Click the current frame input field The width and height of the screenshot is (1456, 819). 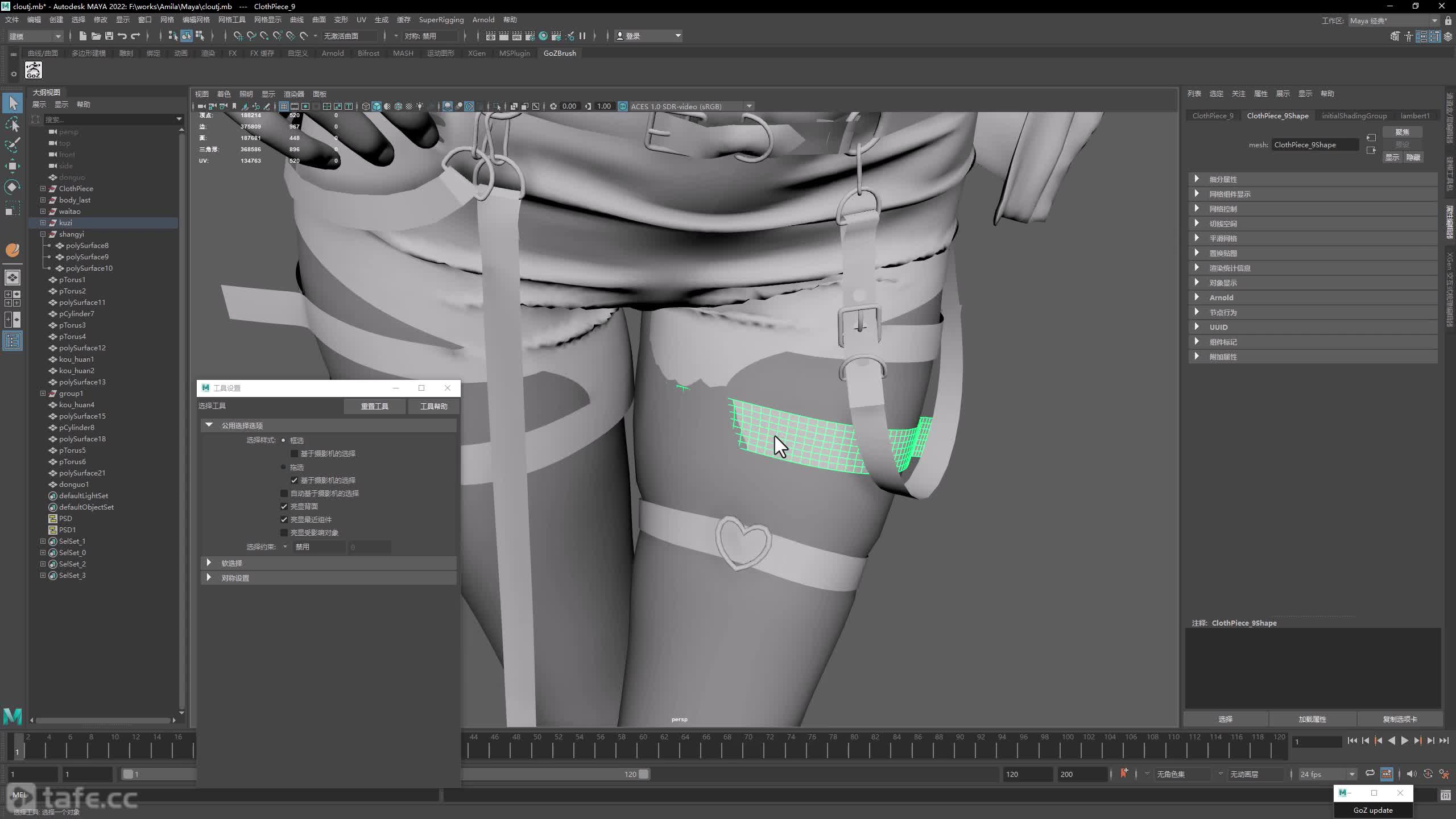[x=1317, y=742]
